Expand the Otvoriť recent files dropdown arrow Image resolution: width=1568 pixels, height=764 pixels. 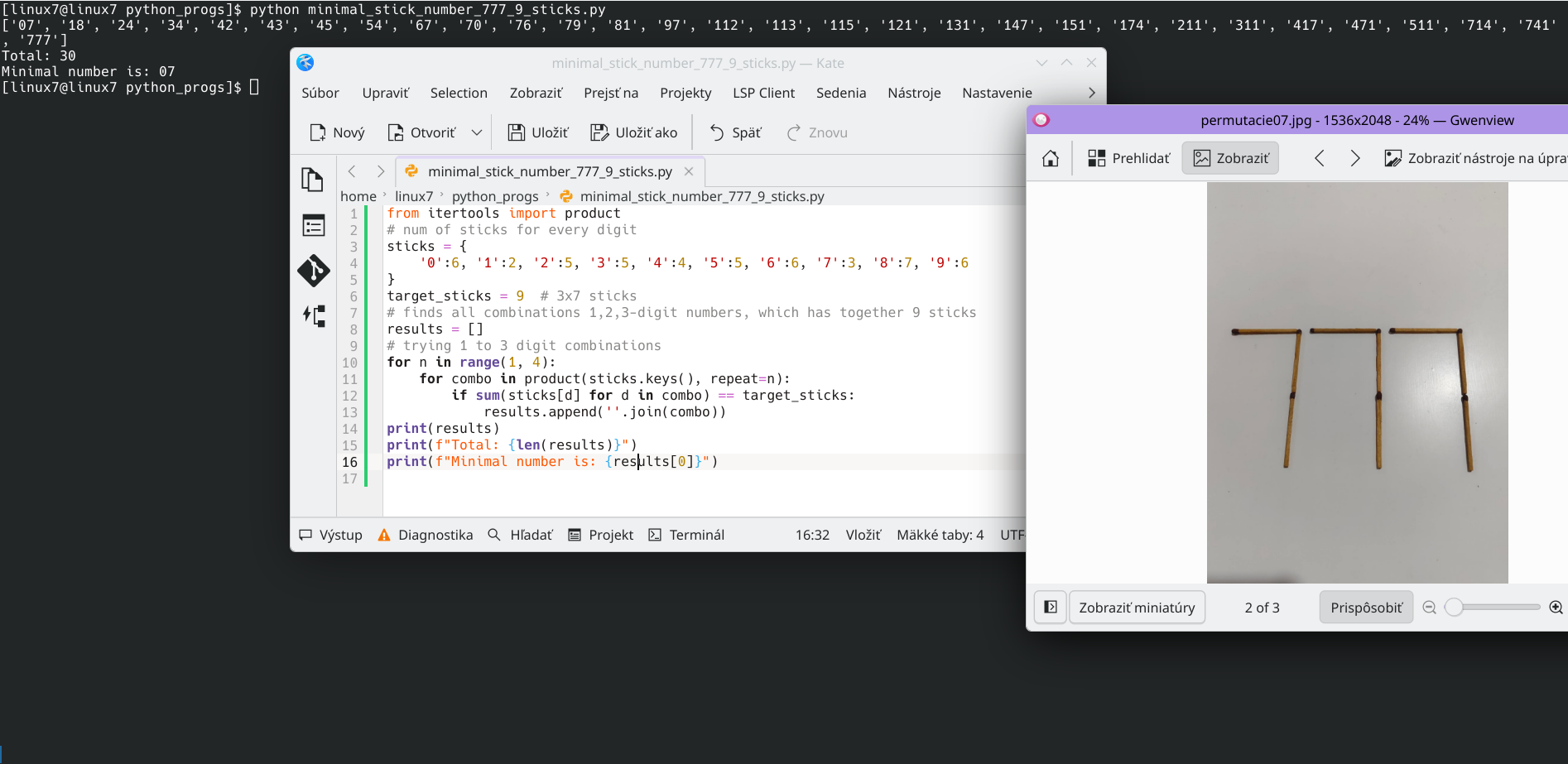click(477, 132)
